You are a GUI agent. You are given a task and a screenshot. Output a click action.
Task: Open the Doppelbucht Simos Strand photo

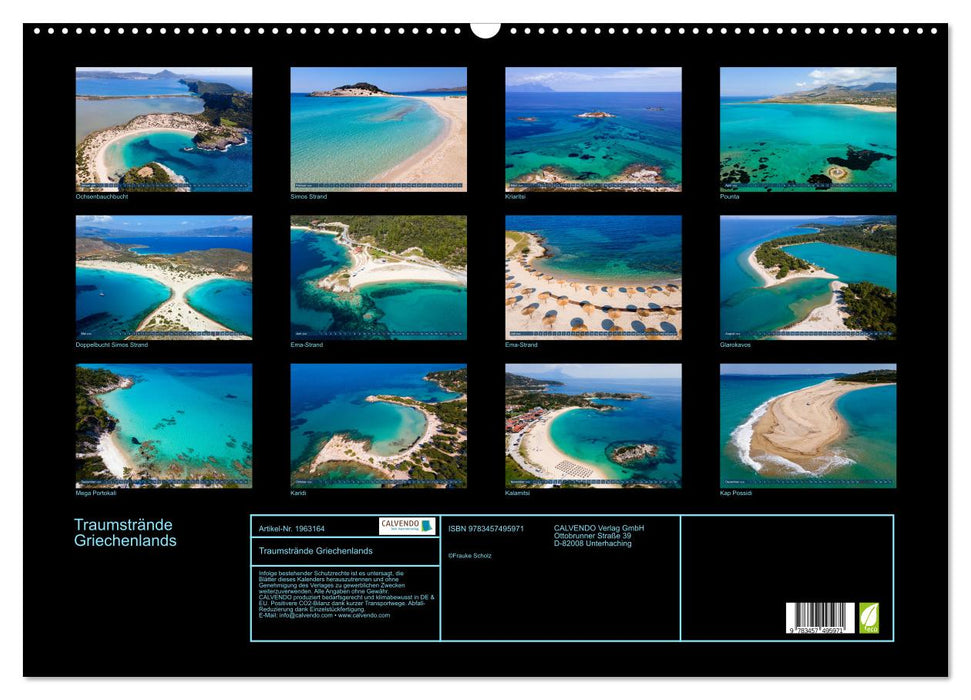pyautogui.click(x=164, y=277)
